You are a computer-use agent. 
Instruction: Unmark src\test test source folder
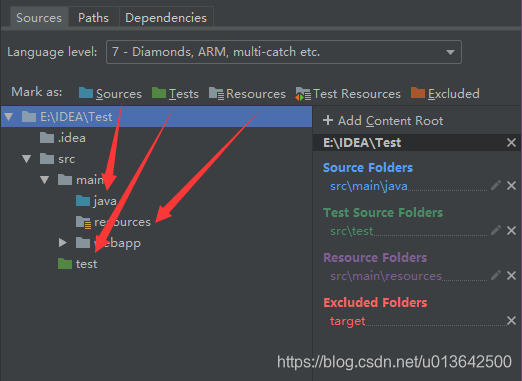(511, 230)
